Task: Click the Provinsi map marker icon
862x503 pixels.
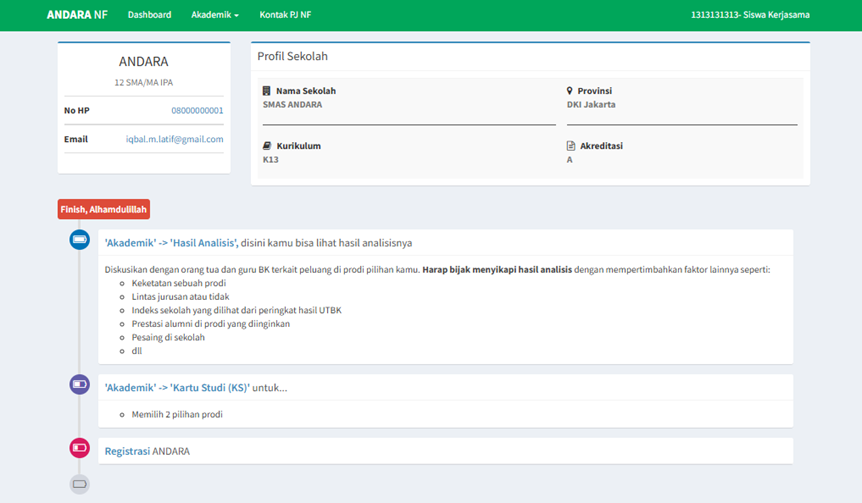Action: click(x=570, y=91)
